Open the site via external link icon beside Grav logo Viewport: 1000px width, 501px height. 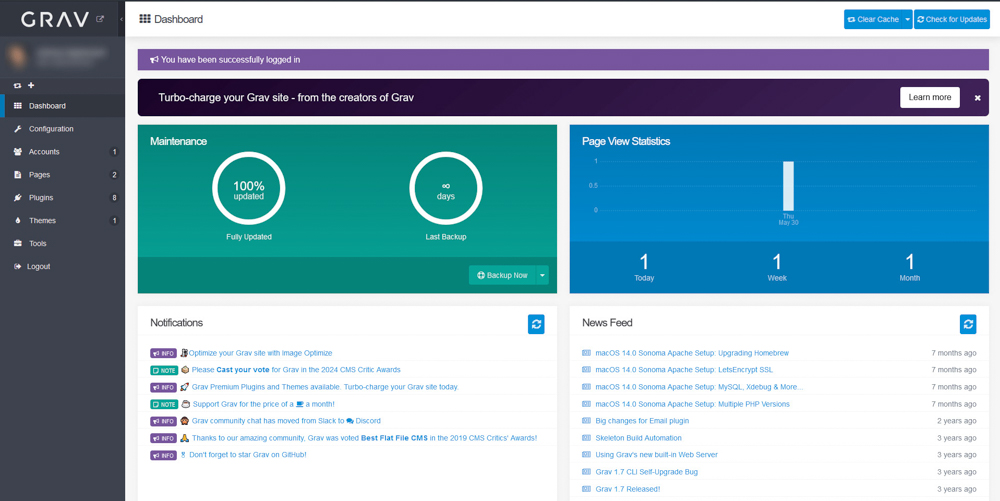coord(99,19)
